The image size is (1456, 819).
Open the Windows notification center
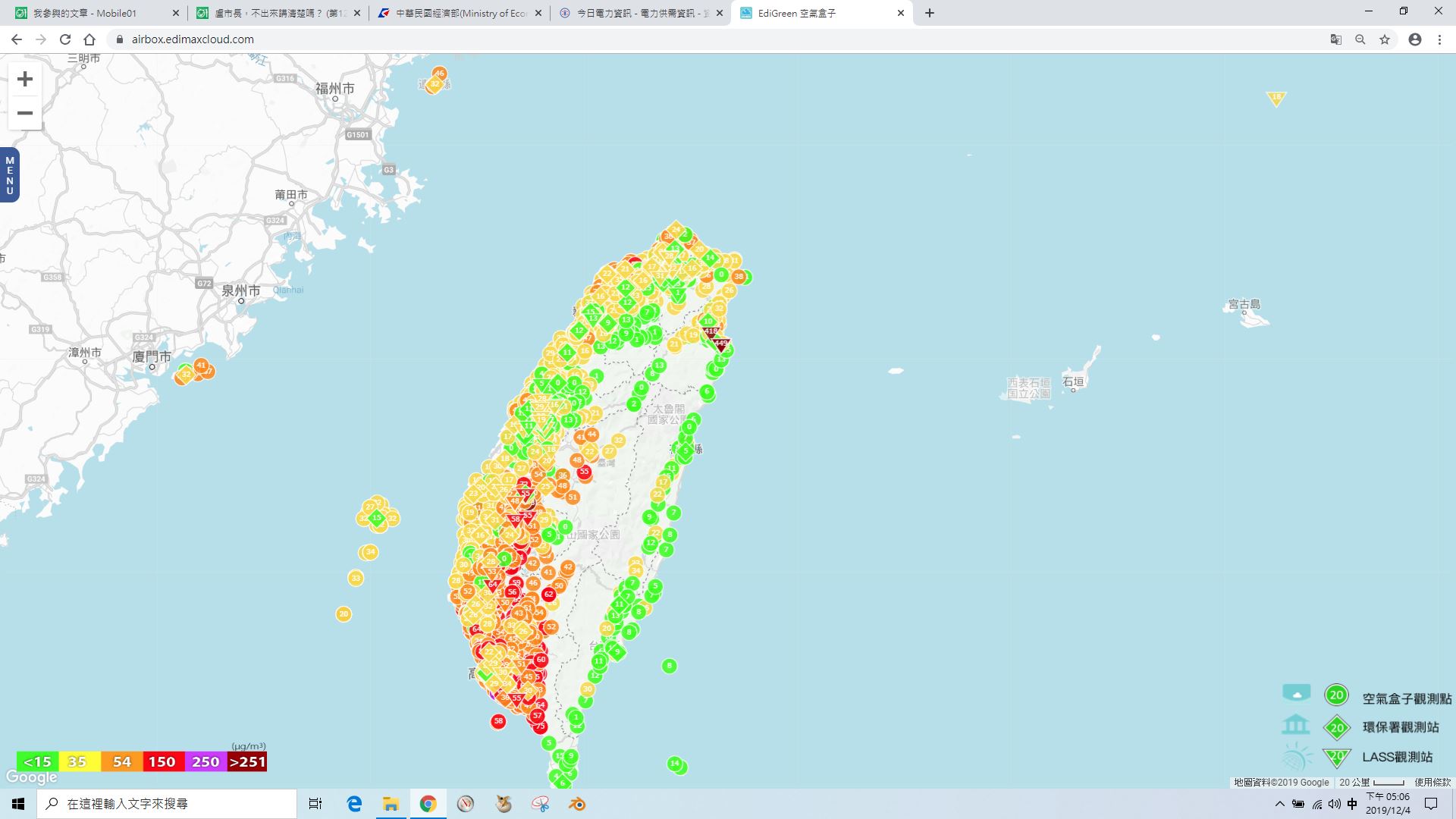[x=1431, y=804]
